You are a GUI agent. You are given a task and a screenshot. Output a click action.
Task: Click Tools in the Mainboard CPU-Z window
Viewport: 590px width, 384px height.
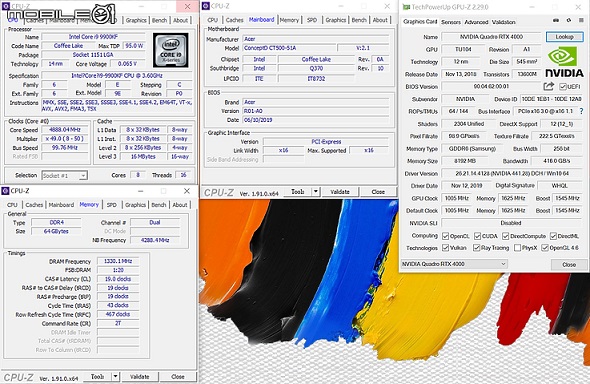(x=298, y=192)
